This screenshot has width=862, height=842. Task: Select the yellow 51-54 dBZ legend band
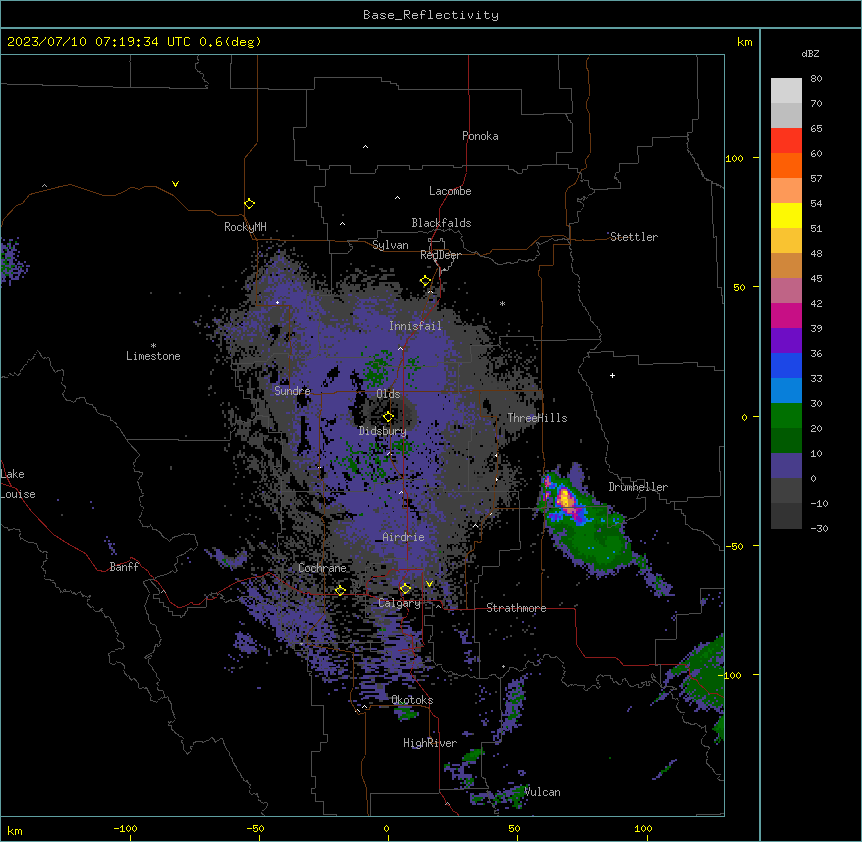(786, 215)
